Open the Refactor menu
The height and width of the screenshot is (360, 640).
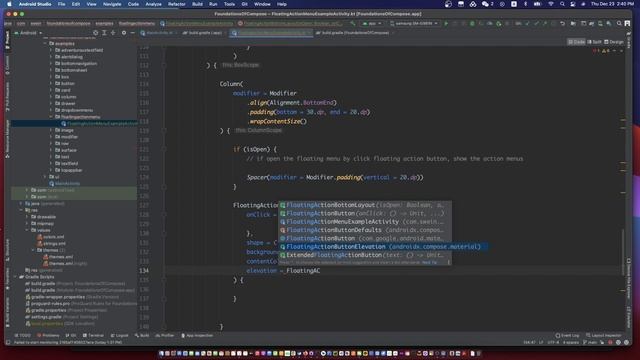click(177, 4)
